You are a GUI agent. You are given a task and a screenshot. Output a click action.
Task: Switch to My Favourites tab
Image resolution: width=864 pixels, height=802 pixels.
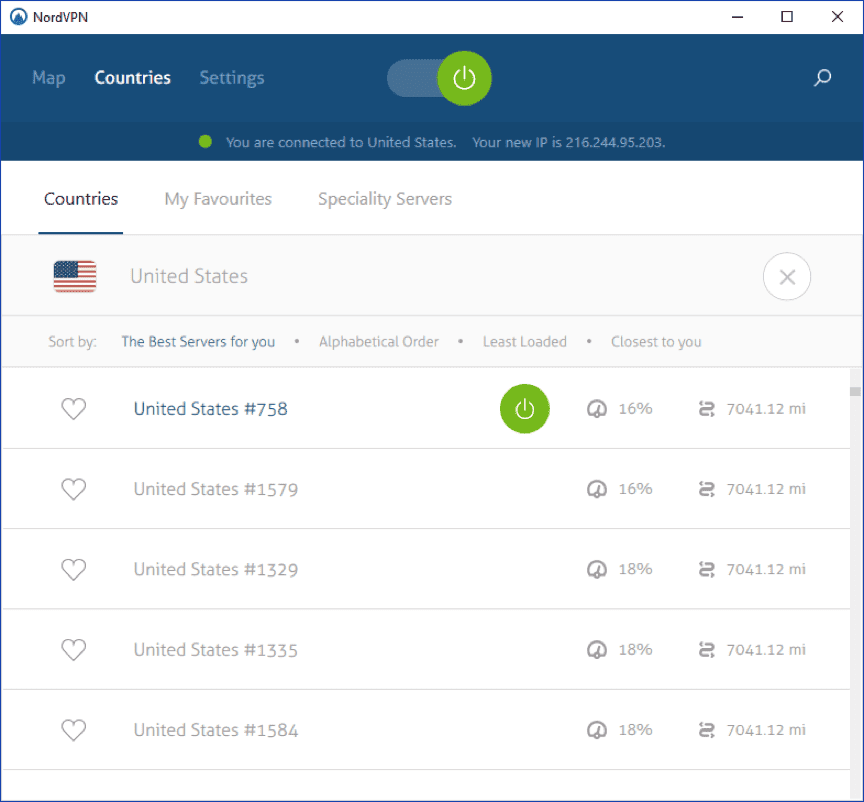pyautogui.click(x=218, y=199)
